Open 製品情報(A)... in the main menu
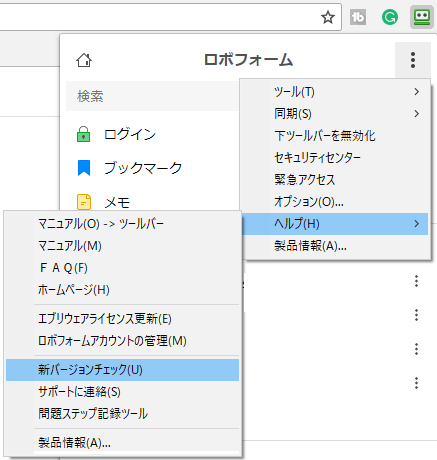The width and height of the screenshot is (437, 460). point(335,246)
